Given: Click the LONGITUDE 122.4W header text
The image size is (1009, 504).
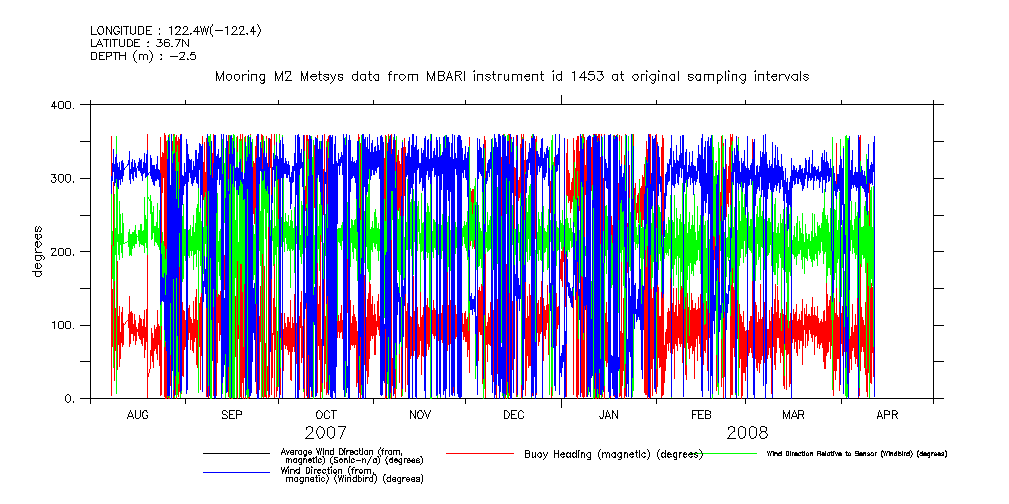Looking at the screenshot, I should point(176,30).
